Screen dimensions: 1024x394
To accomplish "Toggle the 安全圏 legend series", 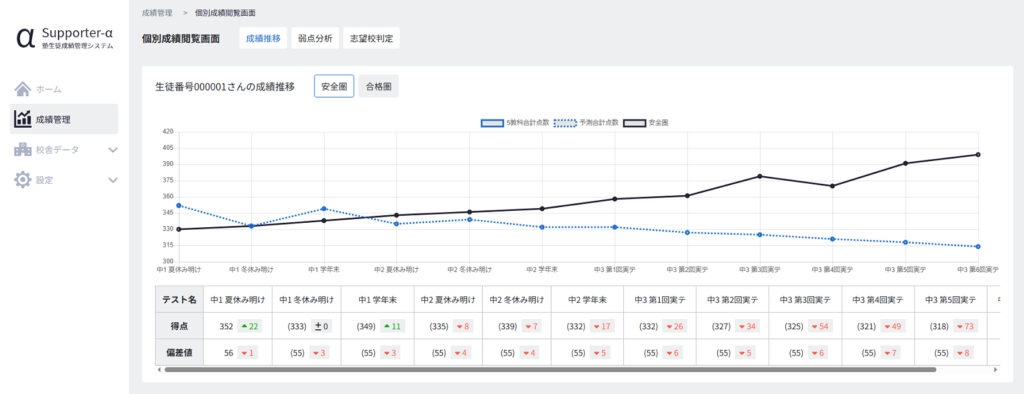I will [645, 122].
